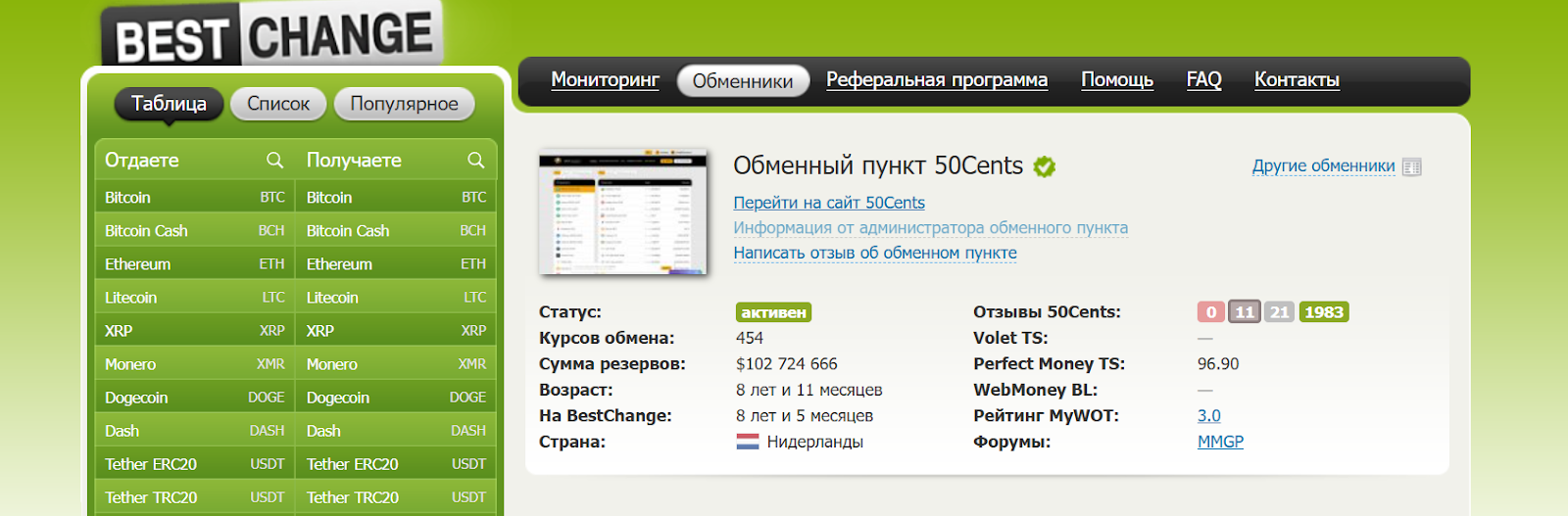Viewport: 1568px width, 516px height.
Task: Select Tether ERC20 in the Получаете column
Action: coord(396,464)
